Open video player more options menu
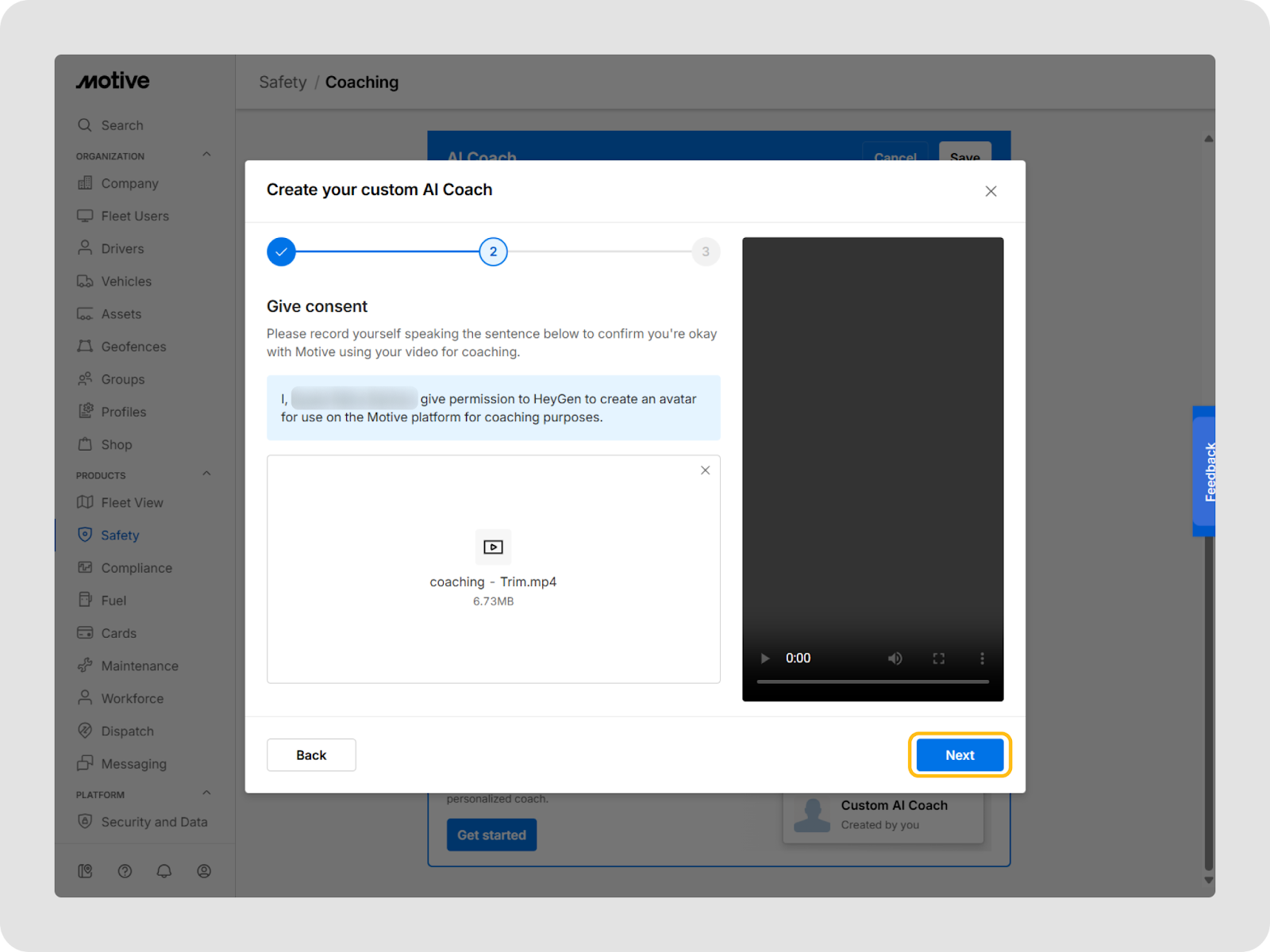Screen dimensions: 1270x952 pyautogui.click(x=982, y=658)
